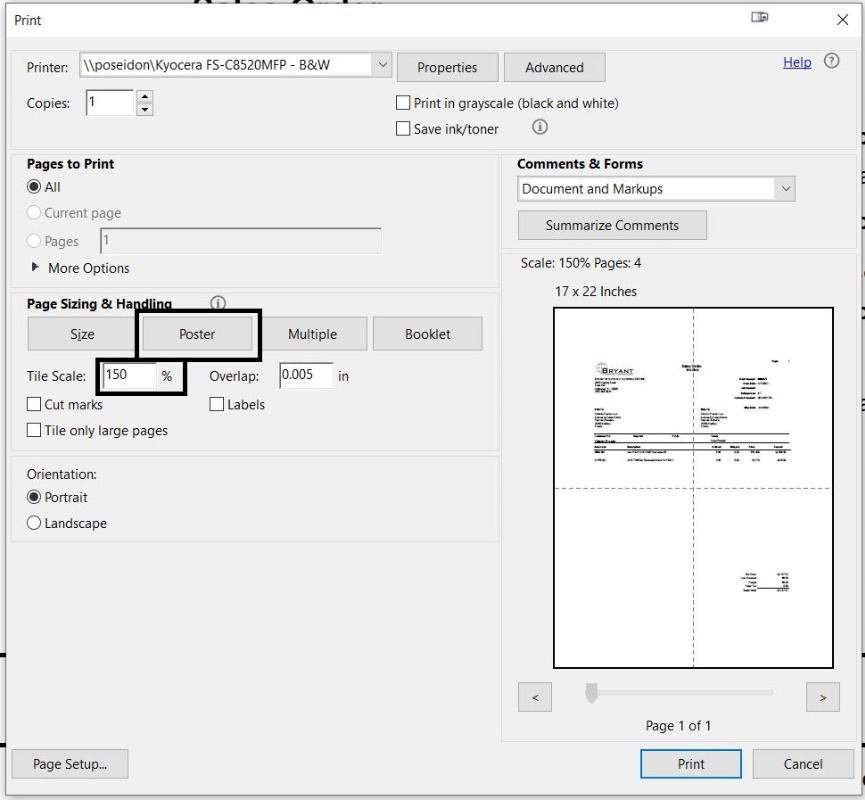Enable Print in grayscale checkbox
This screenshot has width=865, height=800.
click(404, 103)
